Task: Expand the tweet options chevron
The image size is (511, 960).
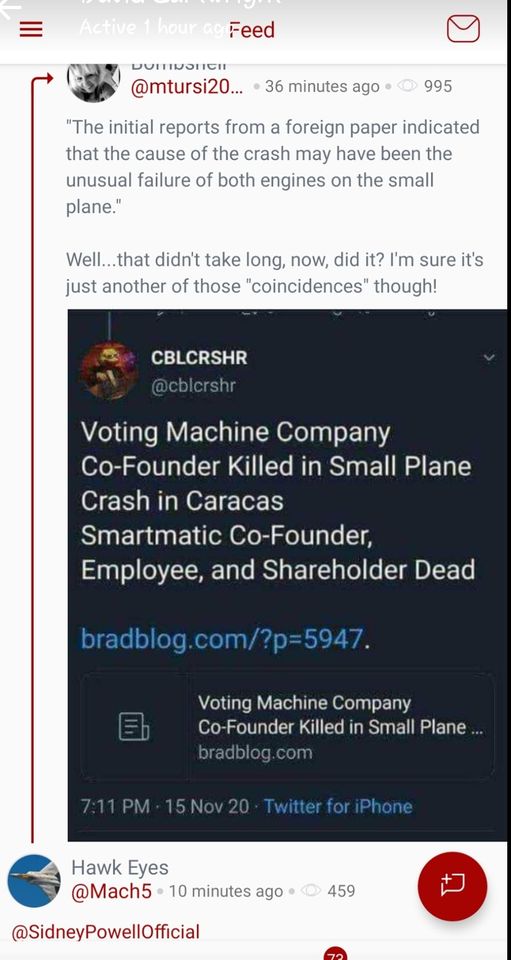Action: click(488, 358)
